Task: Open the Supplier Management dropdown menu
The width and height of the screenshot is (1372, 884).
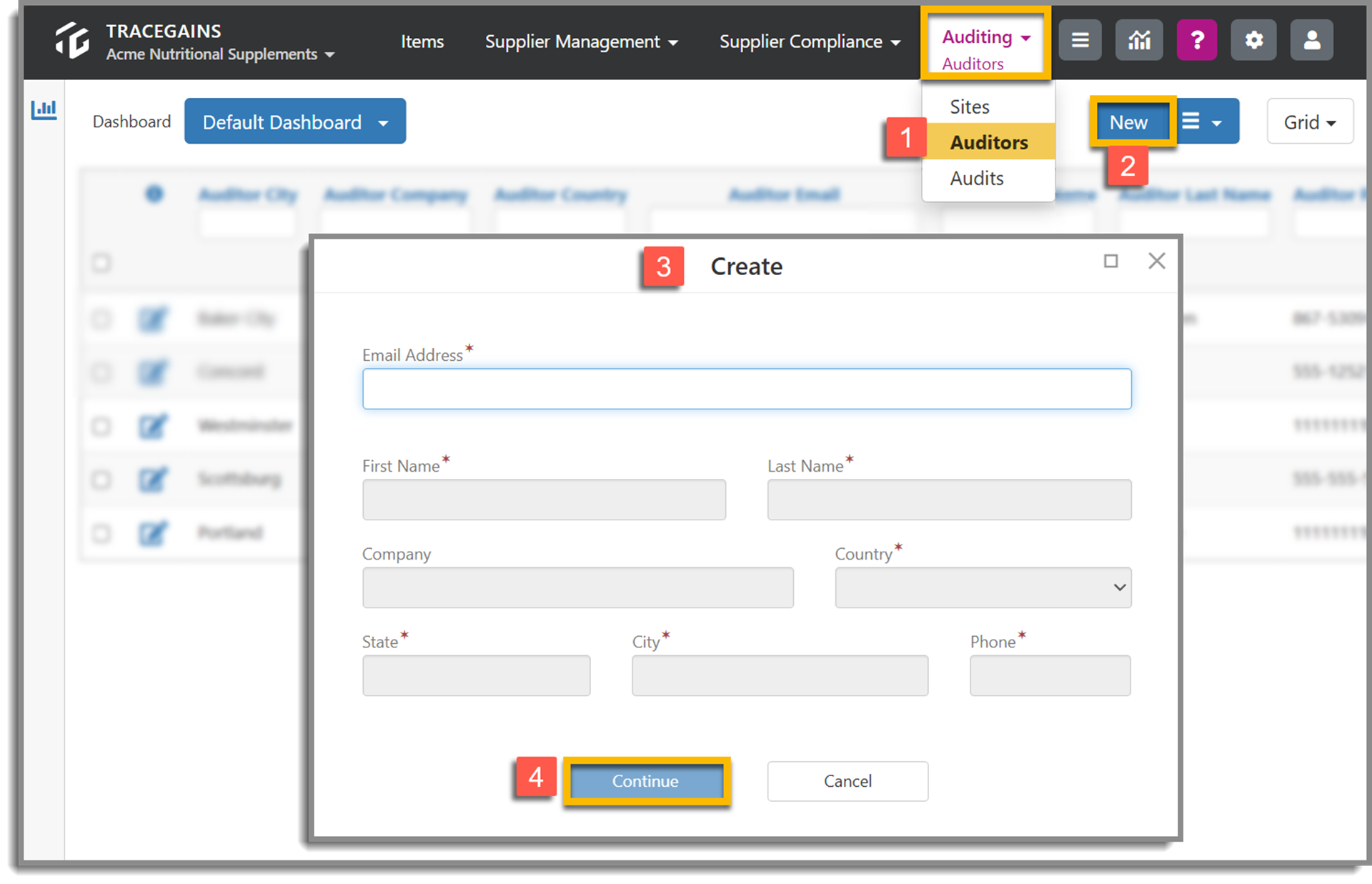Action: (x=581, y=41)
